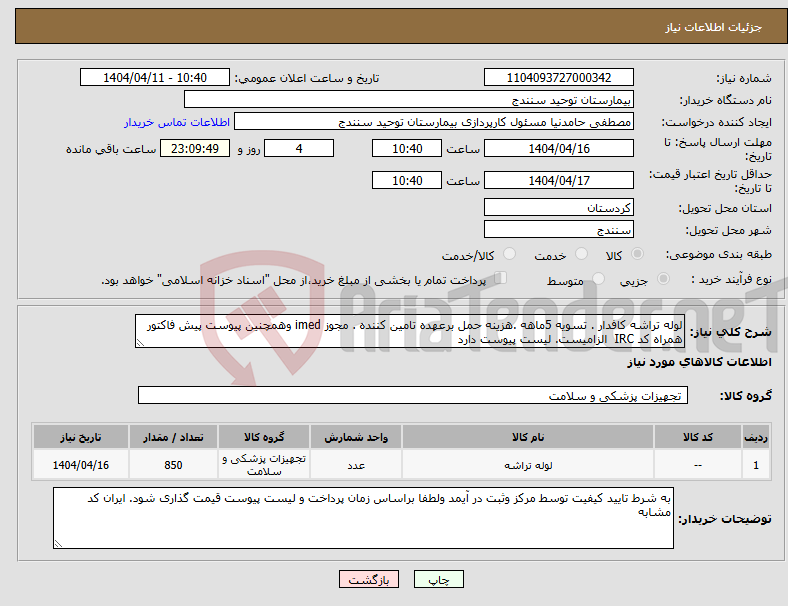This screenshot has width=788, height=606.
Task: Click the ردیف column header
Action: click(x=755, y=437)
